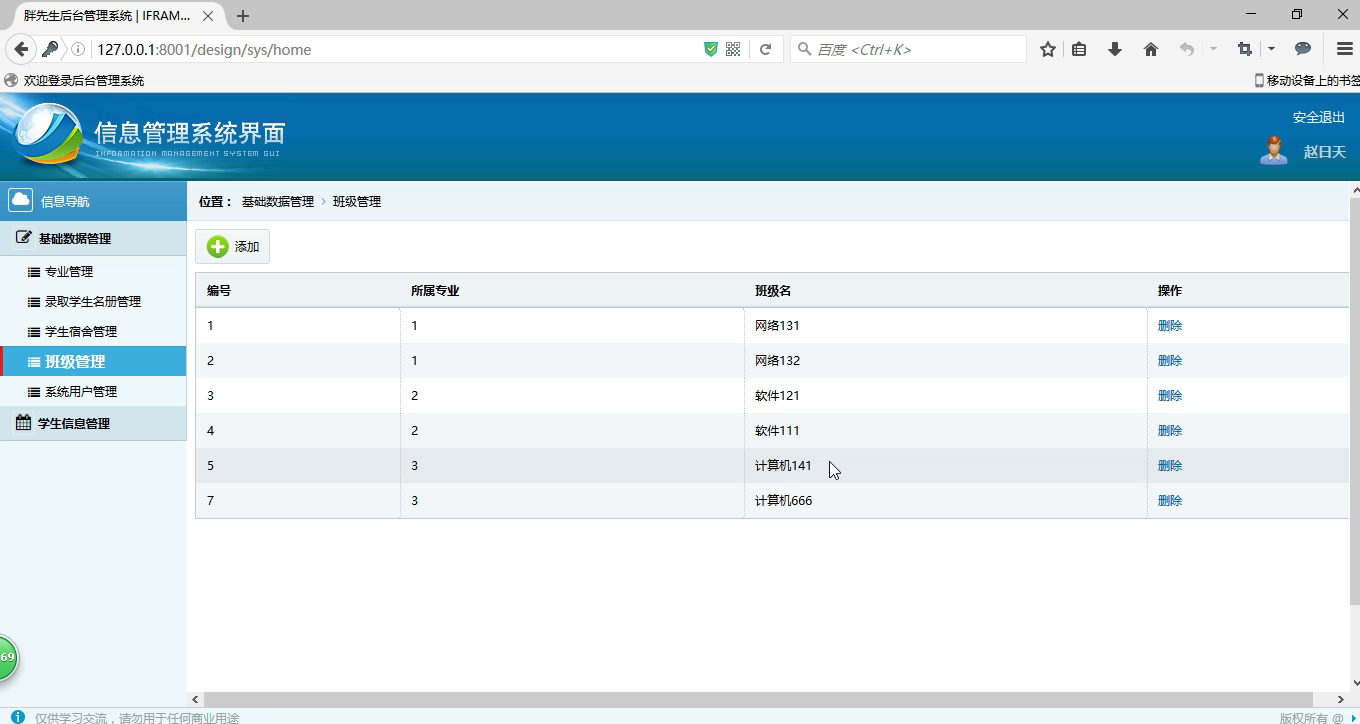1360x724 pixels.
Task: Click the 信息管理系统界面 header title
Action: click(190, 132)
